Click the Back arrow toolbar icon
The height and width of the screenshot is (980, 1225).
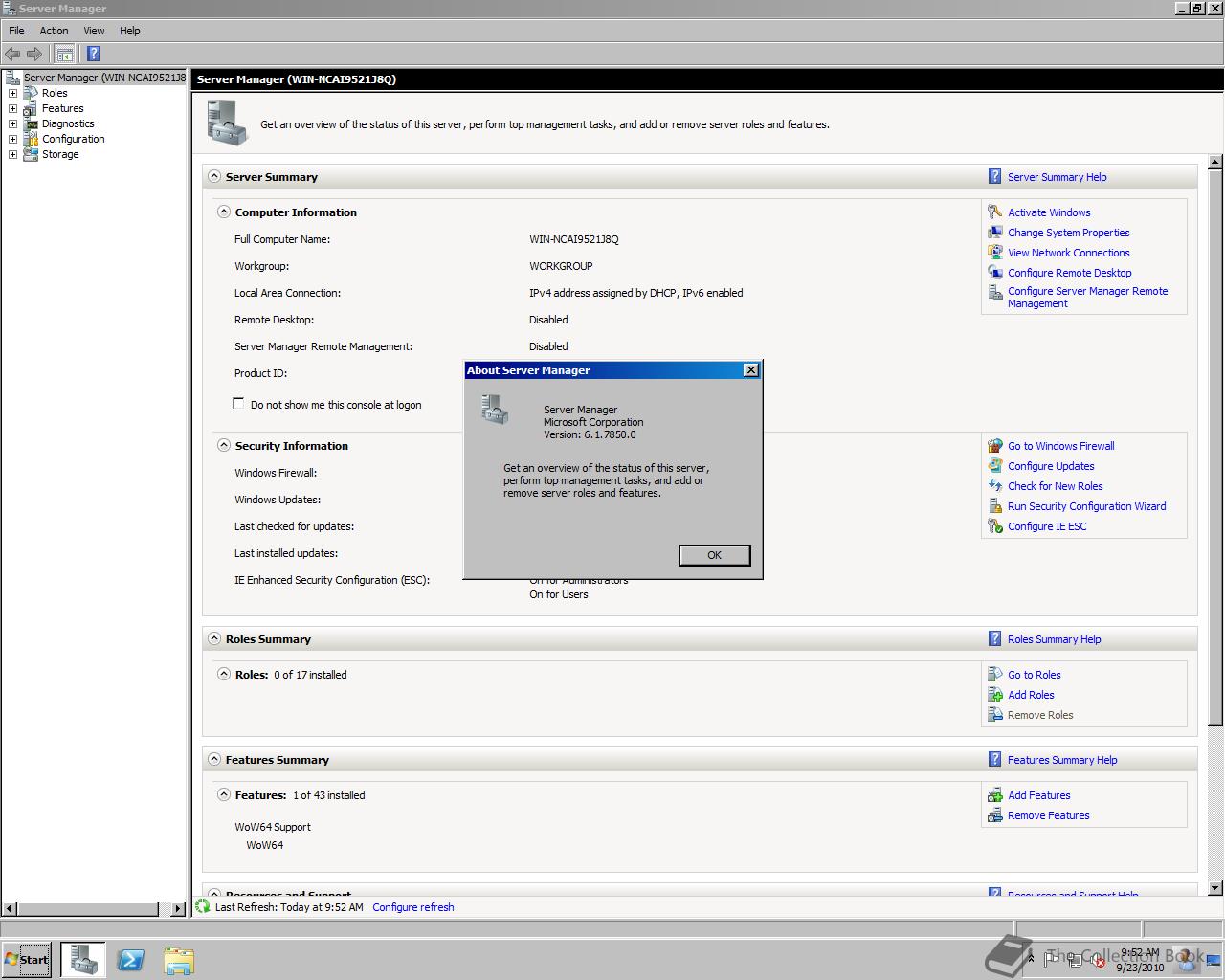[x=12, y=54]
